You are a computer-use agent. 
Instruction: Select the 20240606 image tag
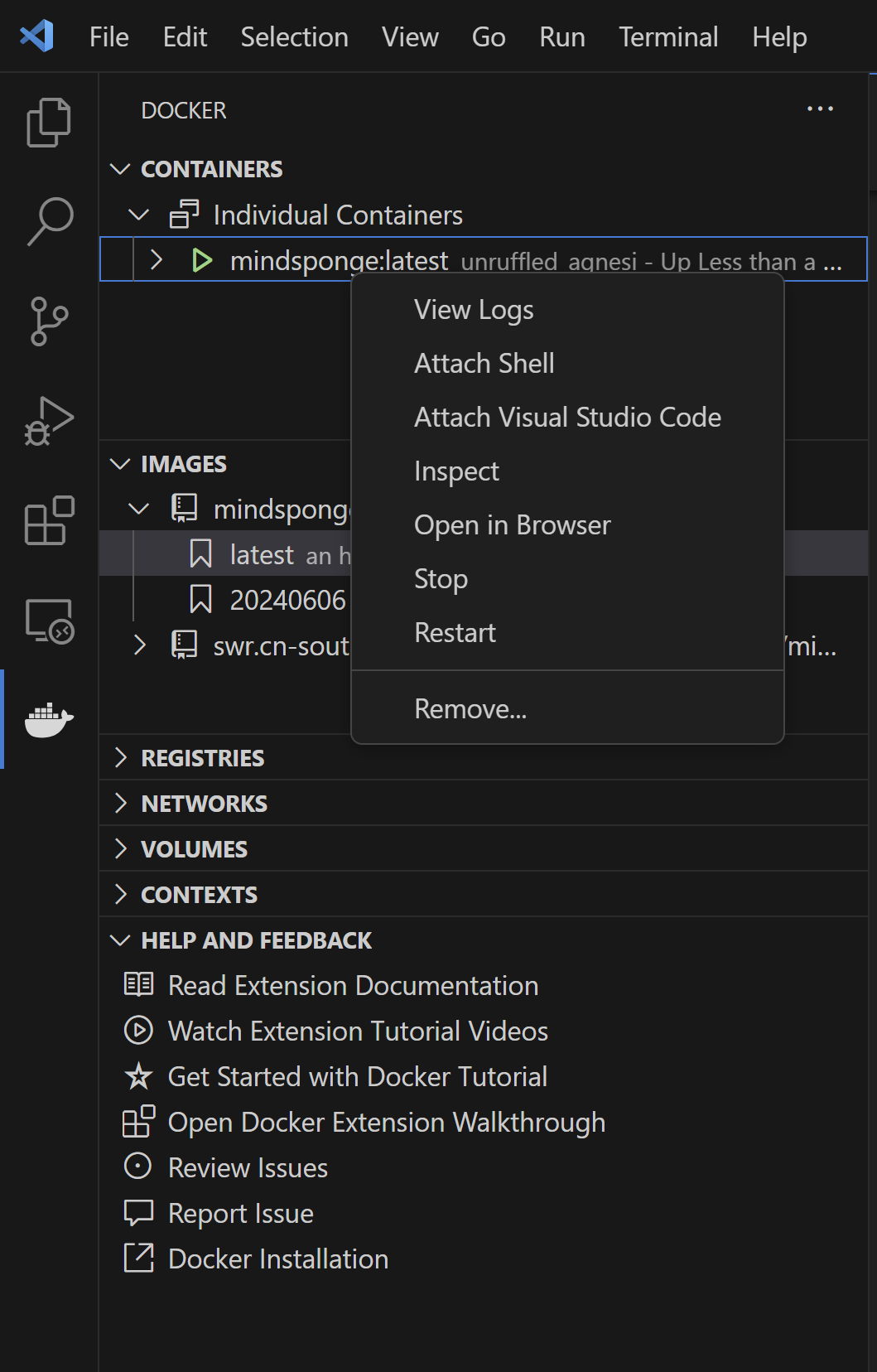pyautogui.click(x=287, y=600)
